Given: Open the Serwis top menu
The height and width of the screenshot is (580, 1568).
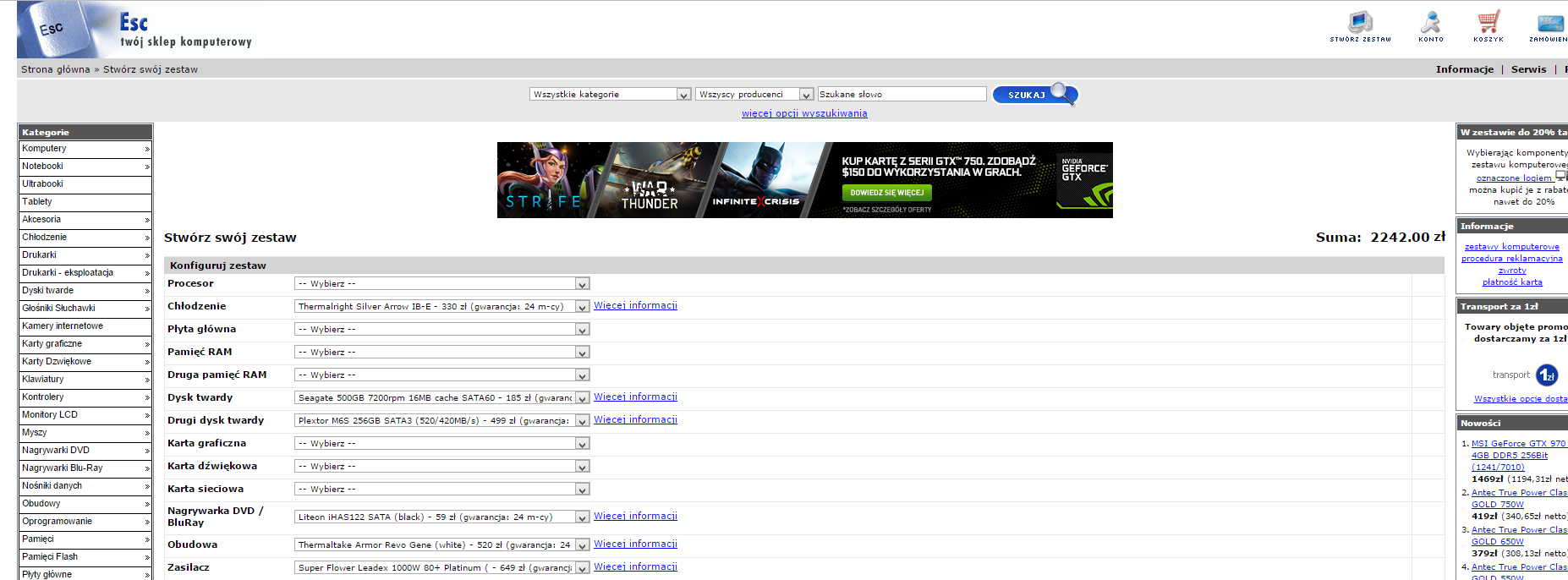Looking at the screenshot, I should click(x=1528, y=69).
